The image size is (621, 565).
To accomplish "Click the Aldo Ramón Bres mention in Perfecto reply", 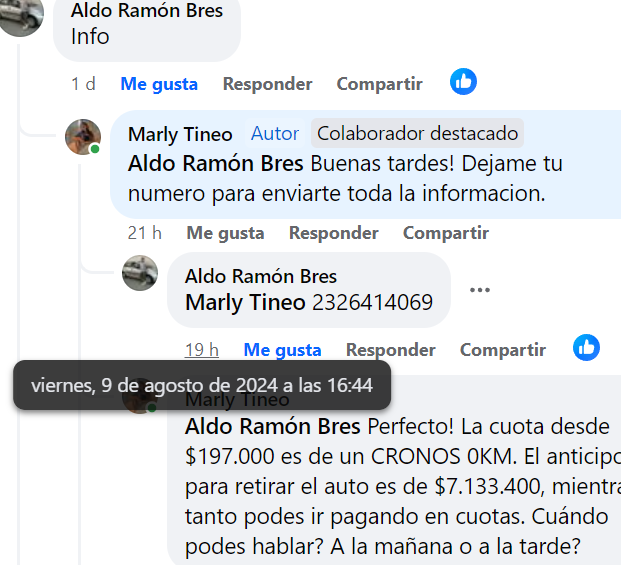I will (x=272, y=426).
